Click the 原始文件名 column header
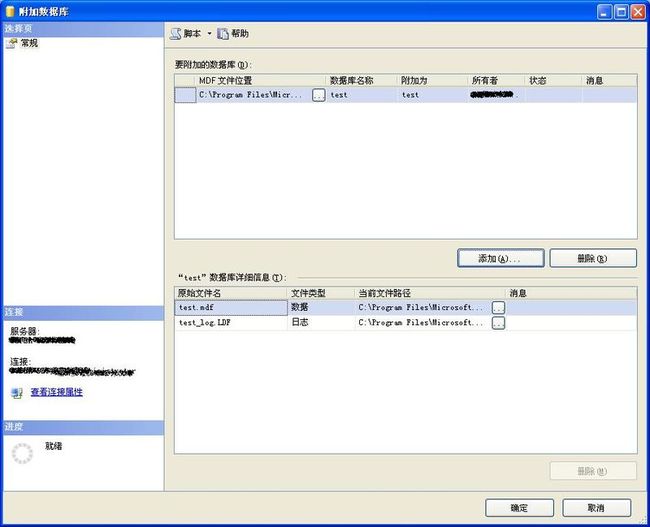The image size is (650, 527). click(231, 293)
